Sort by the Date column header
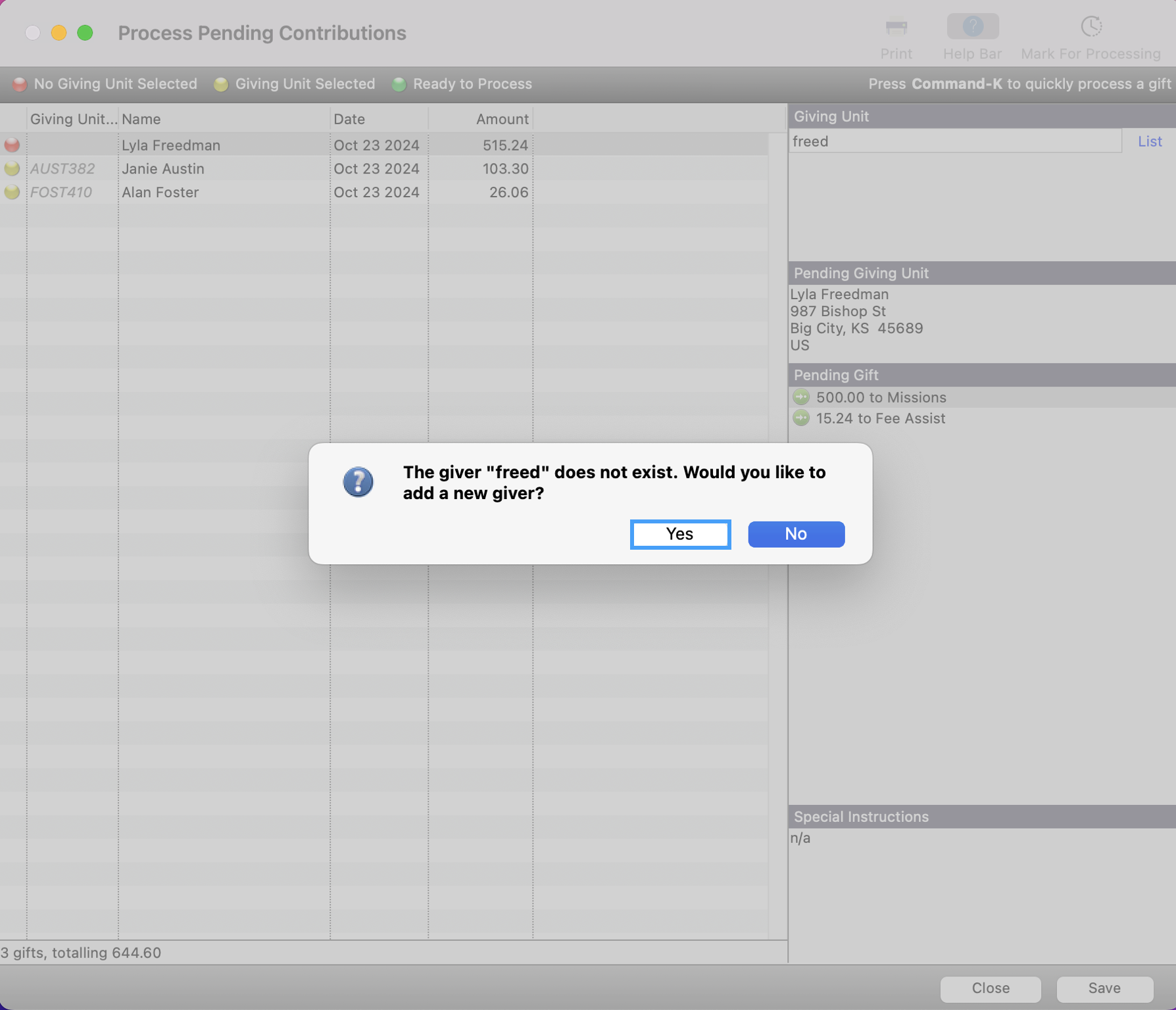The image size is (1176, 1010). [x=378, y=119]
